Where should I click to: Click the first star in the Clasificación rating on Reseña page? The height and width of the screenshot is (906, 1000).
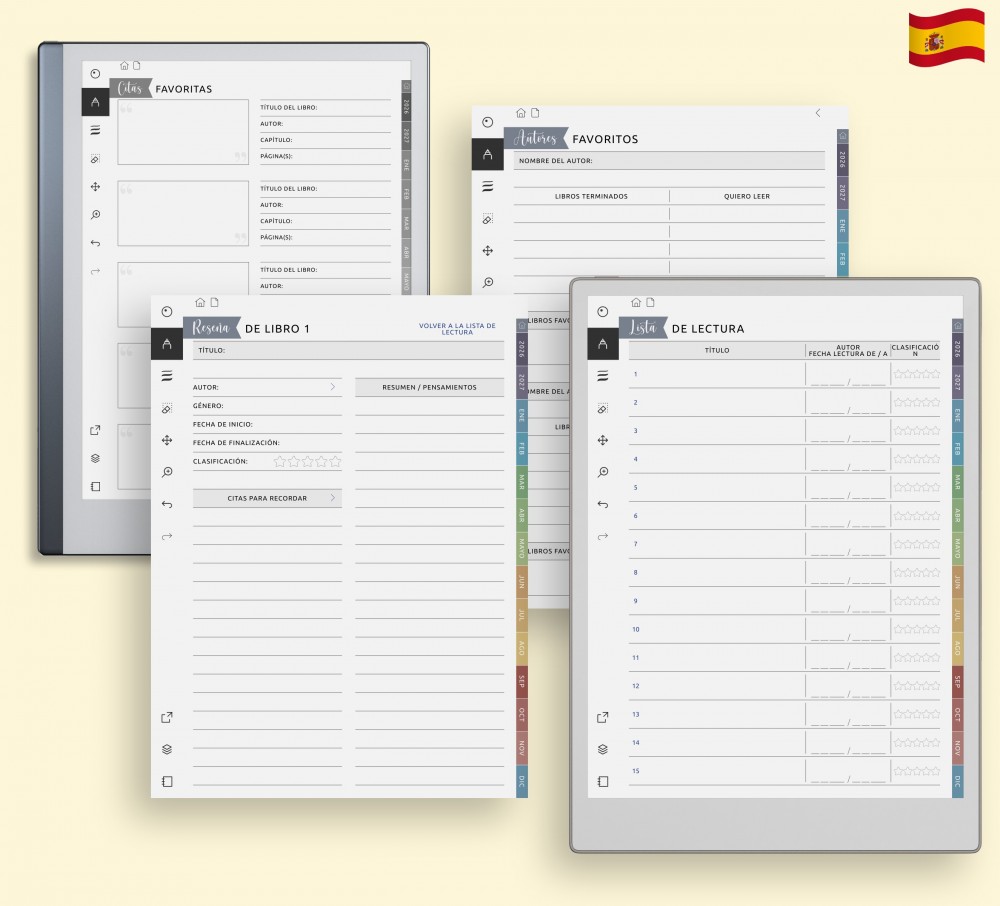[280, 461]
